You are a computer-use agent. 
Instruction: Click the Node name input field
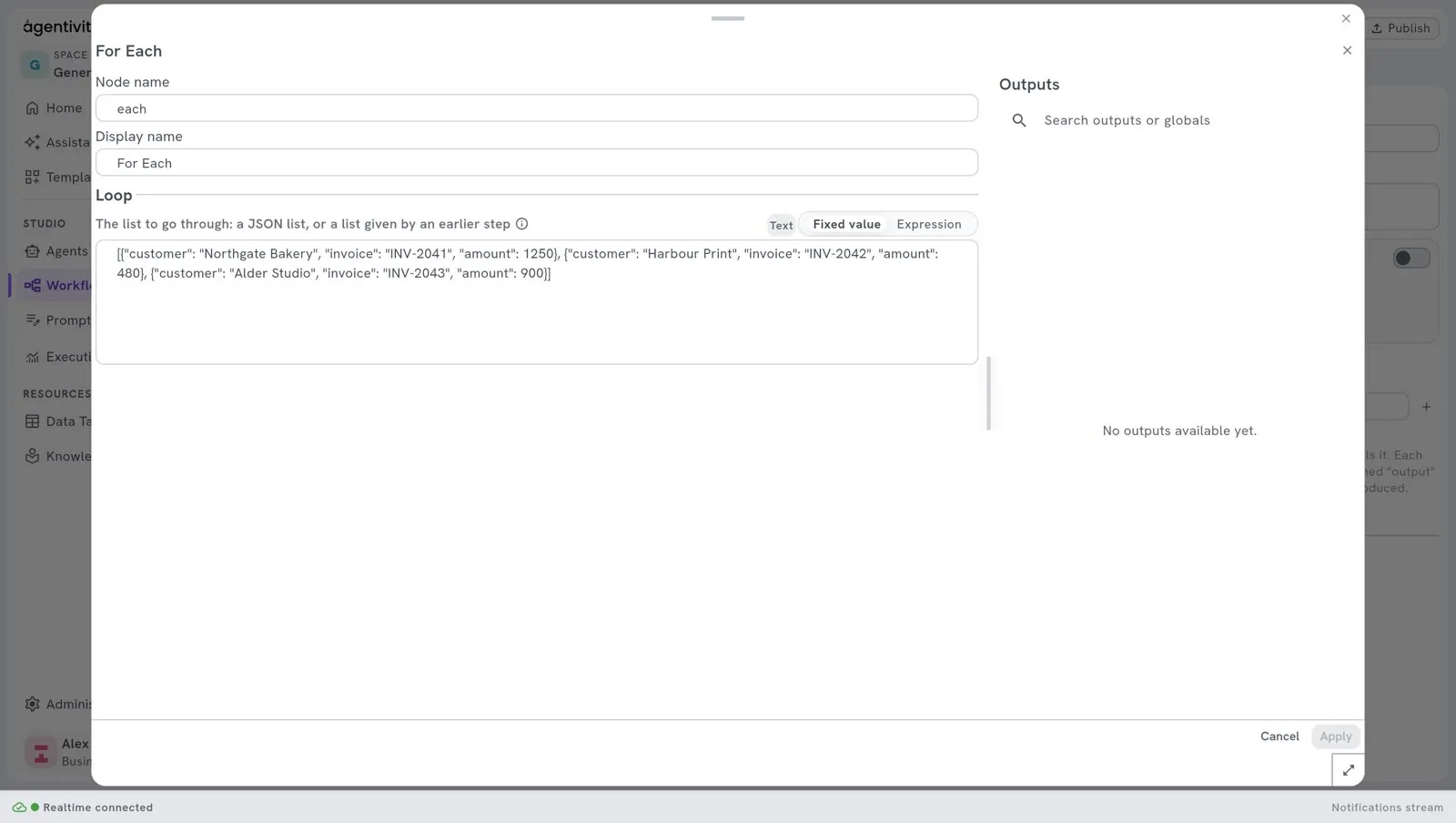click(537, 108)
